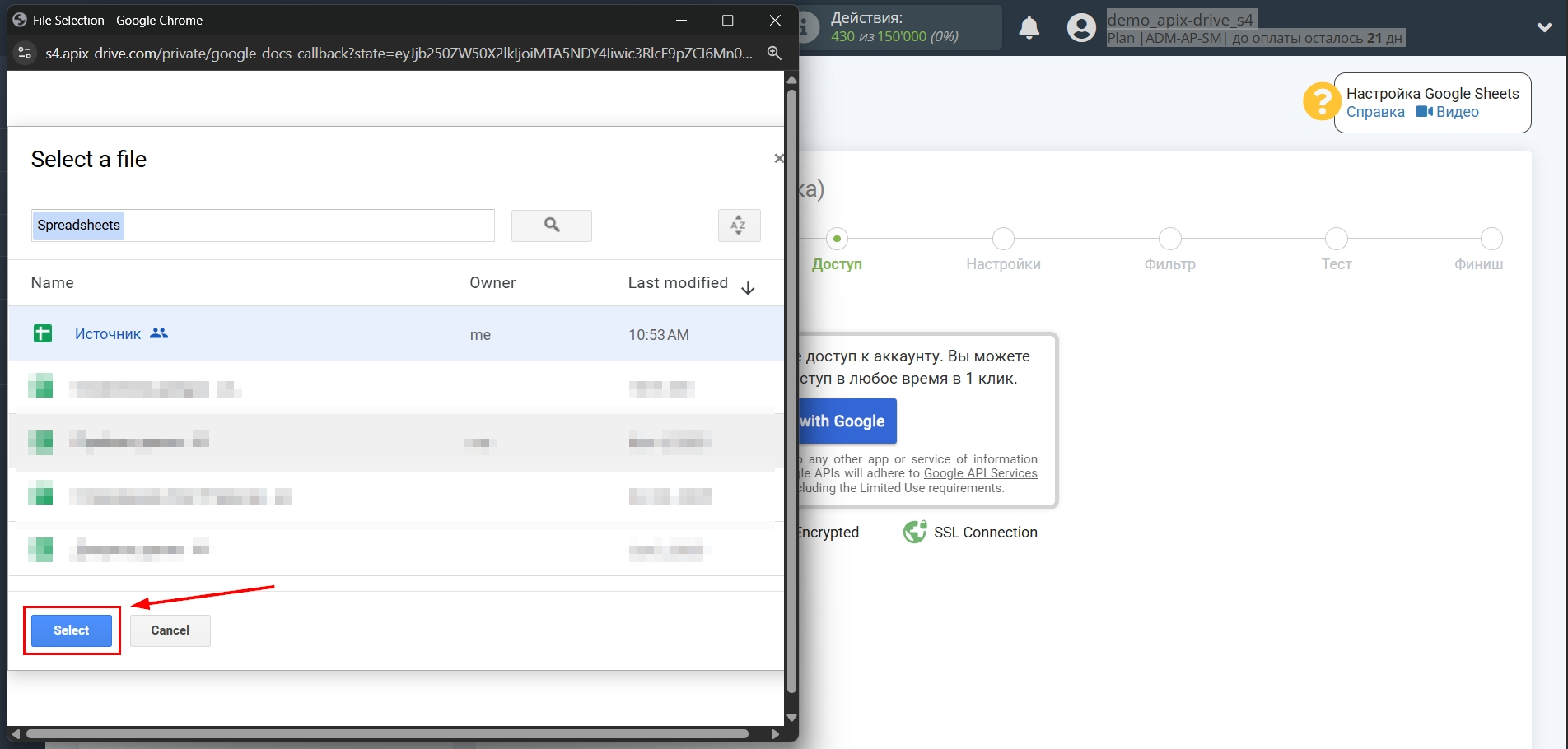Open the A-Z sorting options
This screenshot has height=749, width=1568.
[x=738, y=226]
